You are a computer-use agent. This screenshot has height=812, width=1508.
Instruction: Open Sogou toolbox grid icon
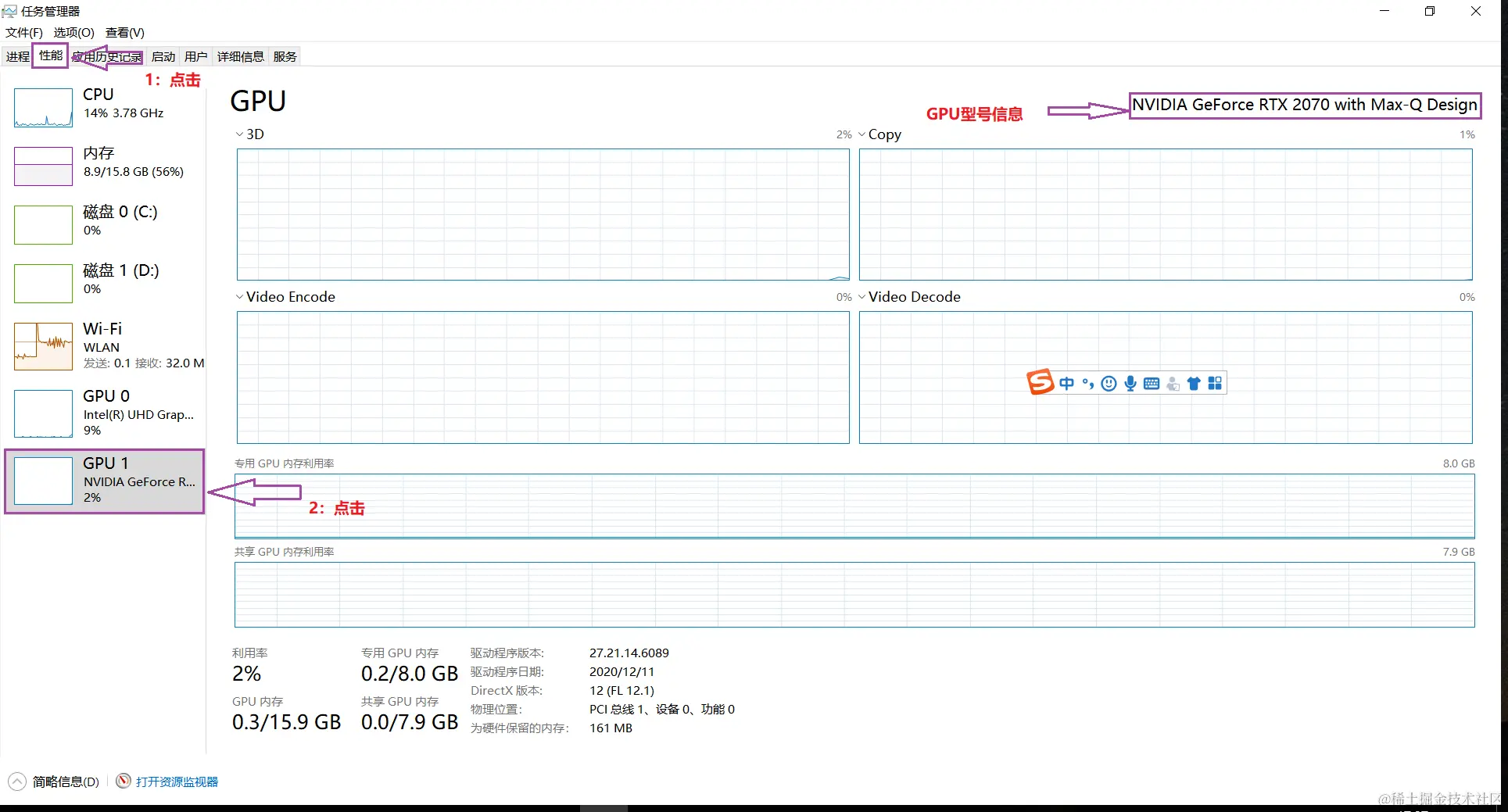[x=1215, y=384]
